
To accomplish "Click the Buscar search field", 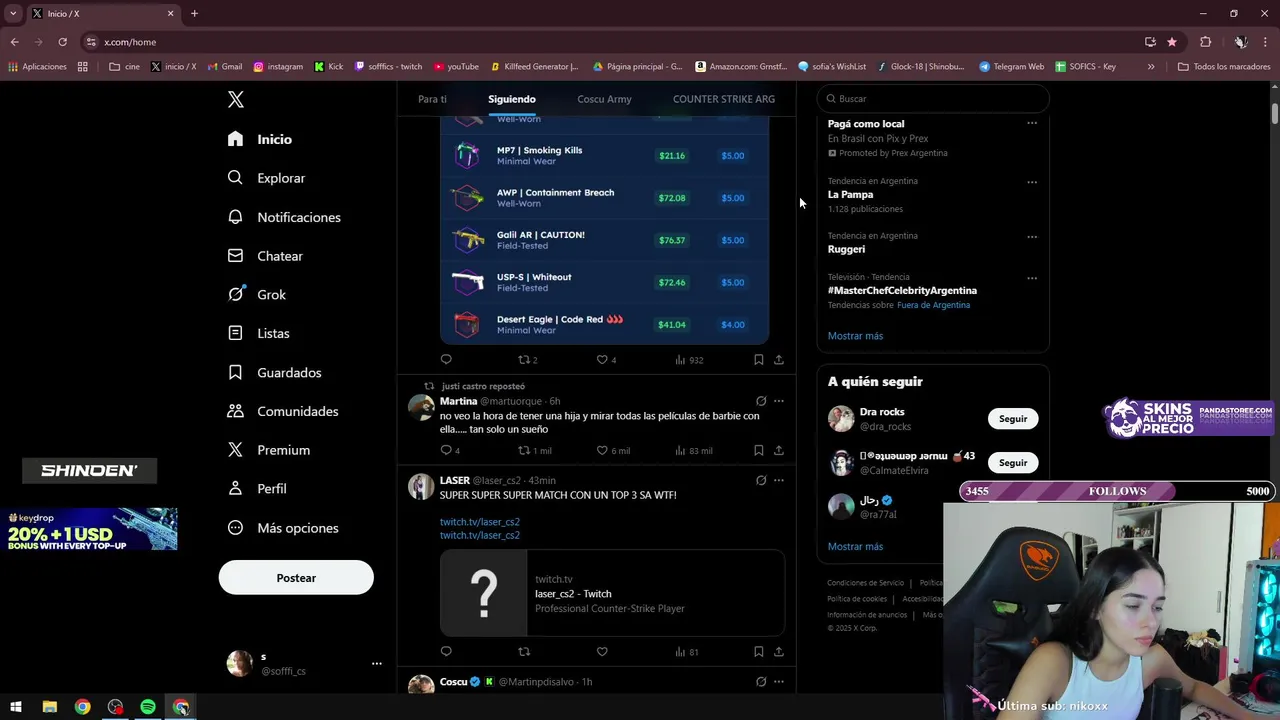I will coord(933,99).
